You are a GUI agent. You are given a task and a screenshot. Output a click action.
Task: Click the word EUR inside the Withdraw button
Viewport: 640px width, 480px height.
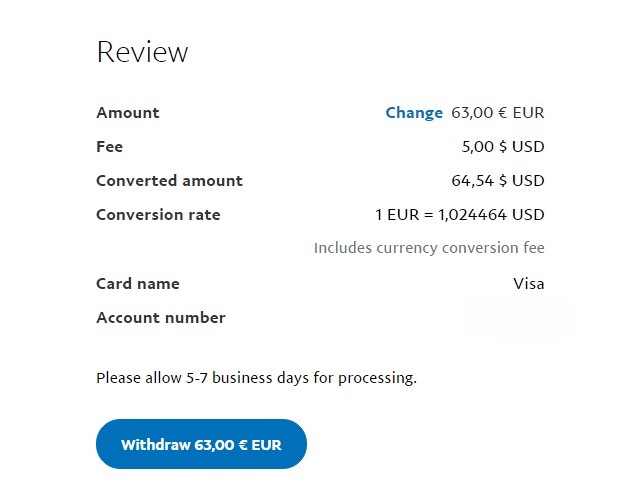pyautogui.click(x=267, y=444)
